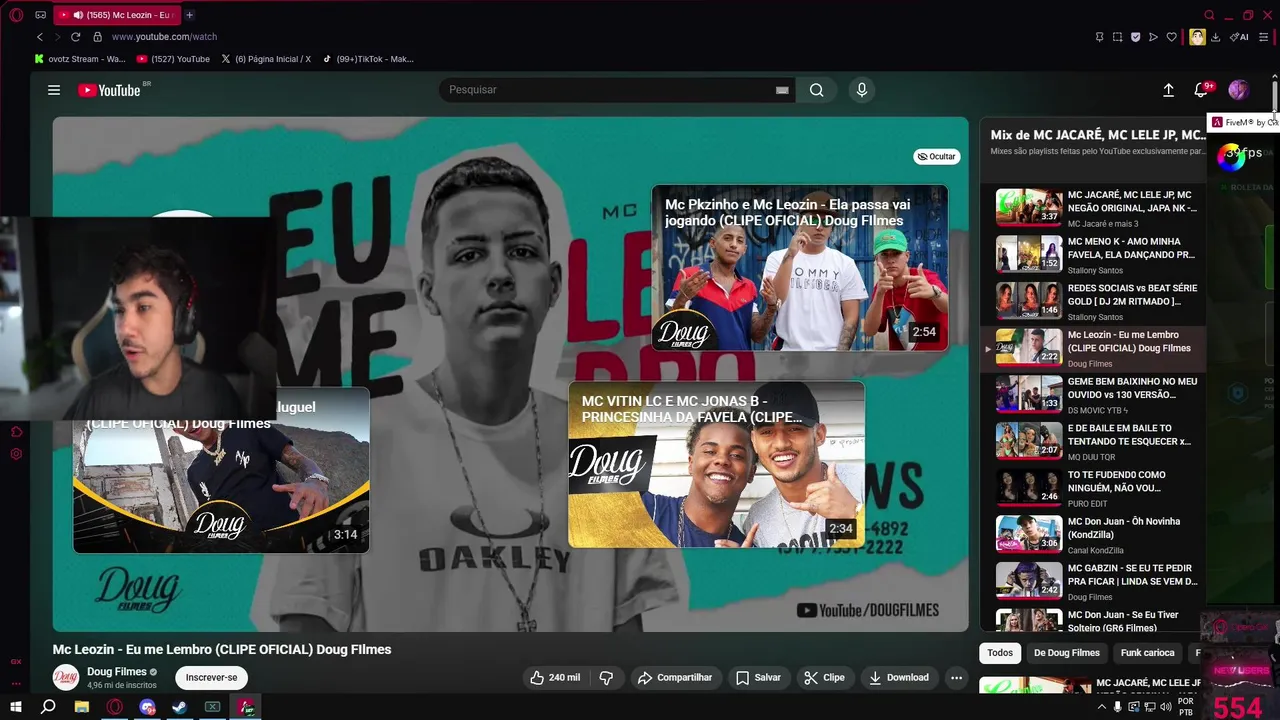
Task: Go back to previous page
Action: [x=40, y=37]
